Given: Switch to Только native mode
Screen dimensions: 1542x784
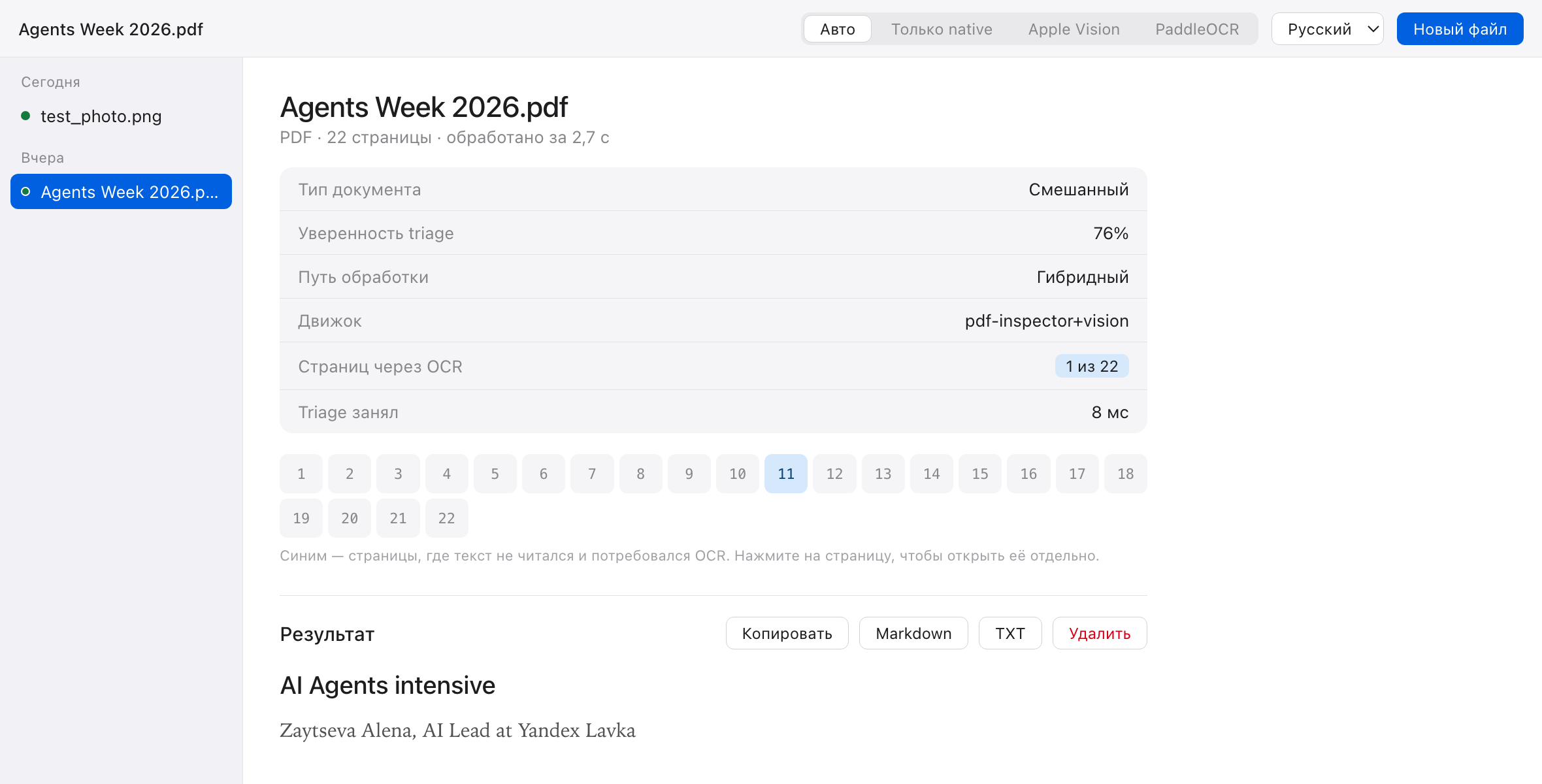Looking at the screenshot, I should tap(942, 29).
